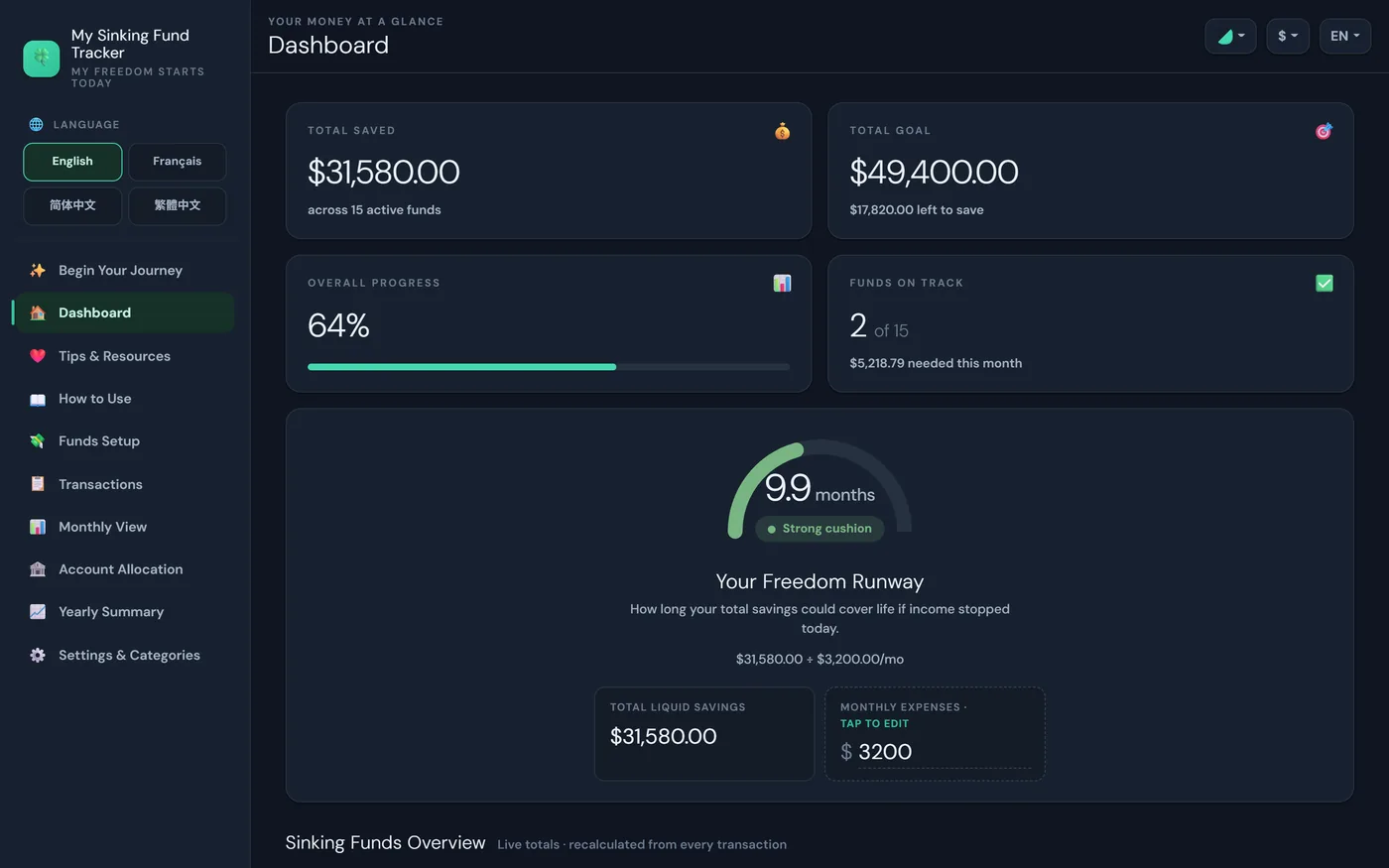Switch language to 简体中文
This screenshot has height=868, width=1389.
(72, 206)
